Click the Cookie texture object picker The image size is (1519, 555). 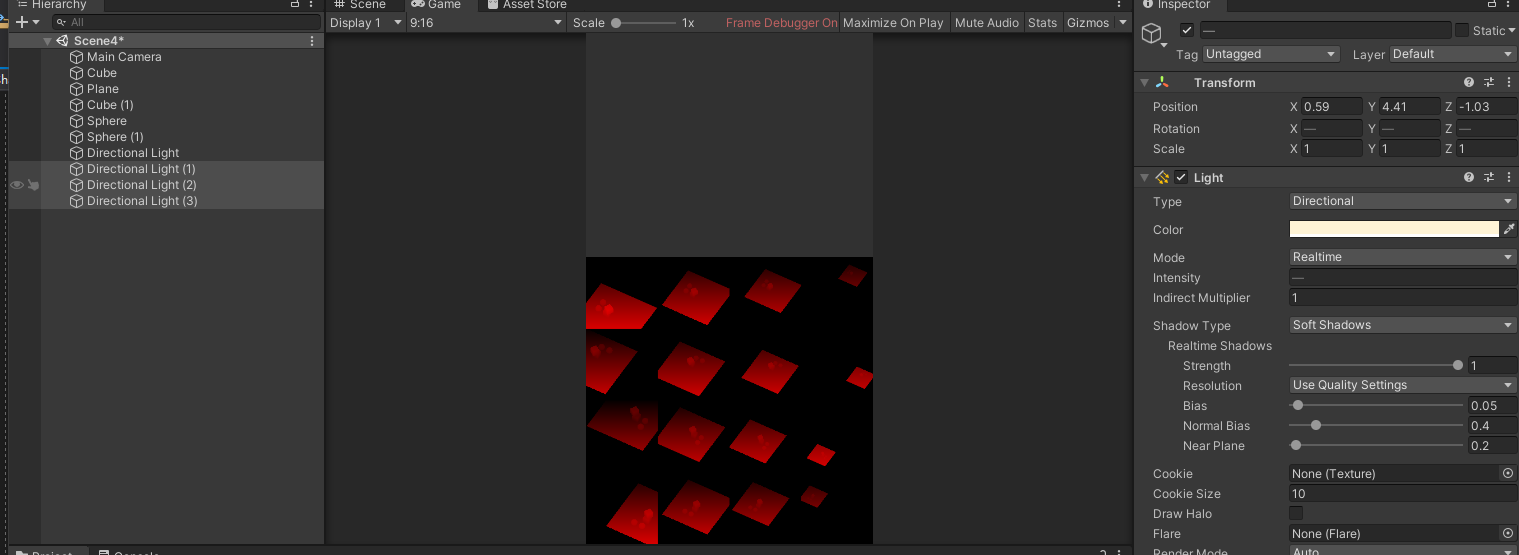pos(1508,474)
